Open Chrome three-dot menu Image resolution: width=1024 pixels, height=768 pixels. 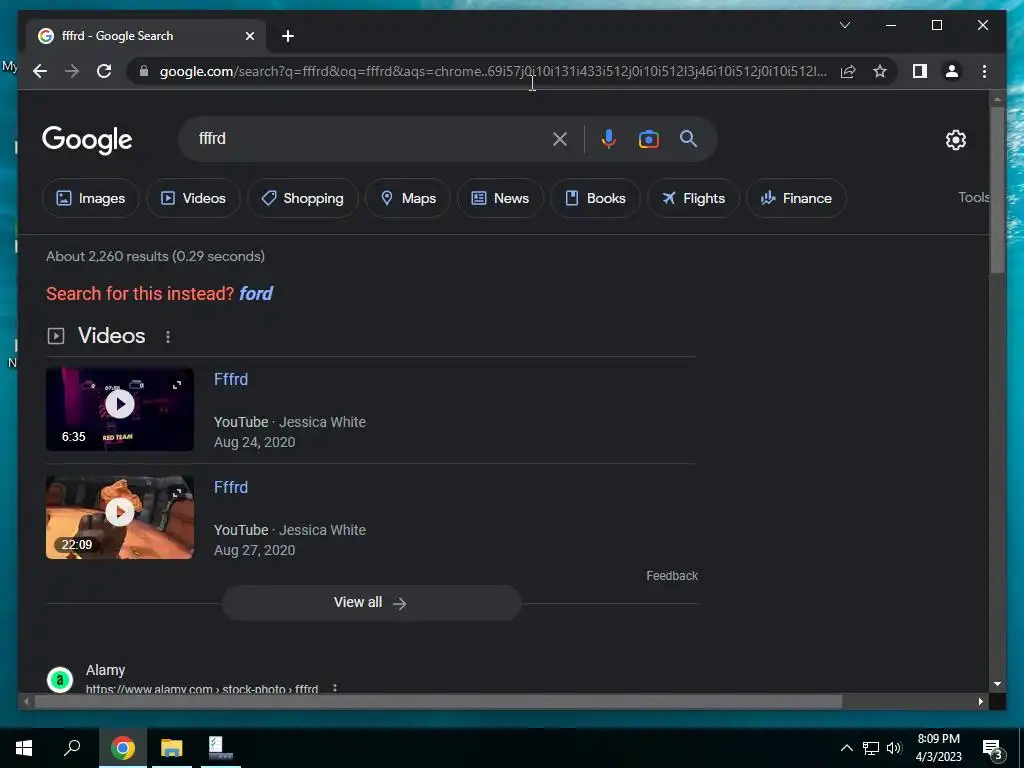point(984,71)
